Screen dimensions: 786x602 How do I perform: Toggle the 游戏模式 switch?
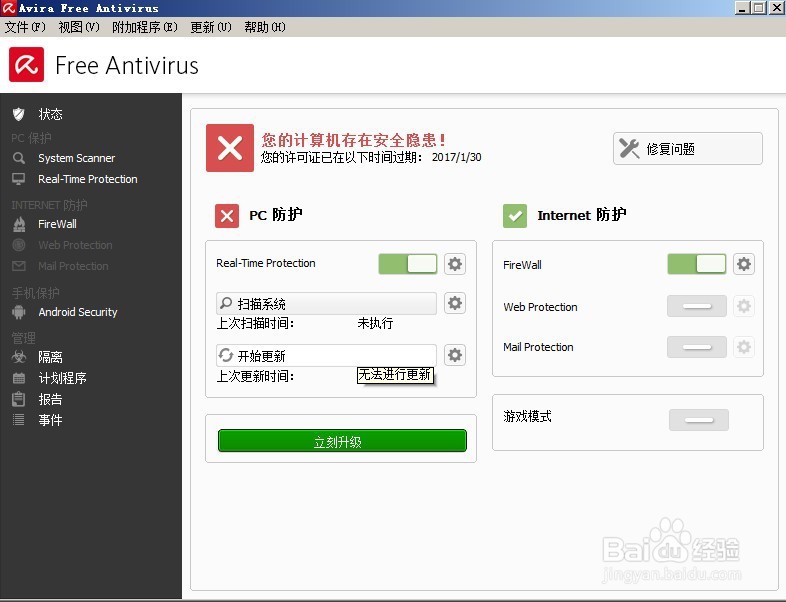699,420
